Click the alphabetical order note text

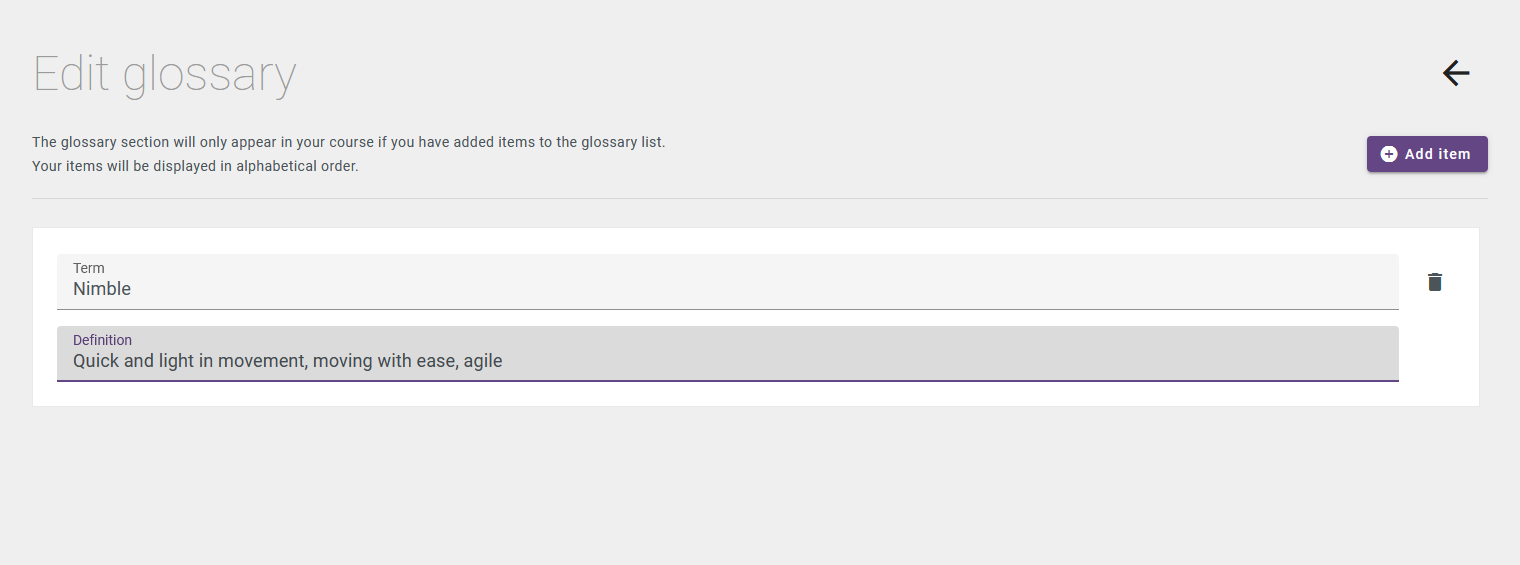point(195,166)
